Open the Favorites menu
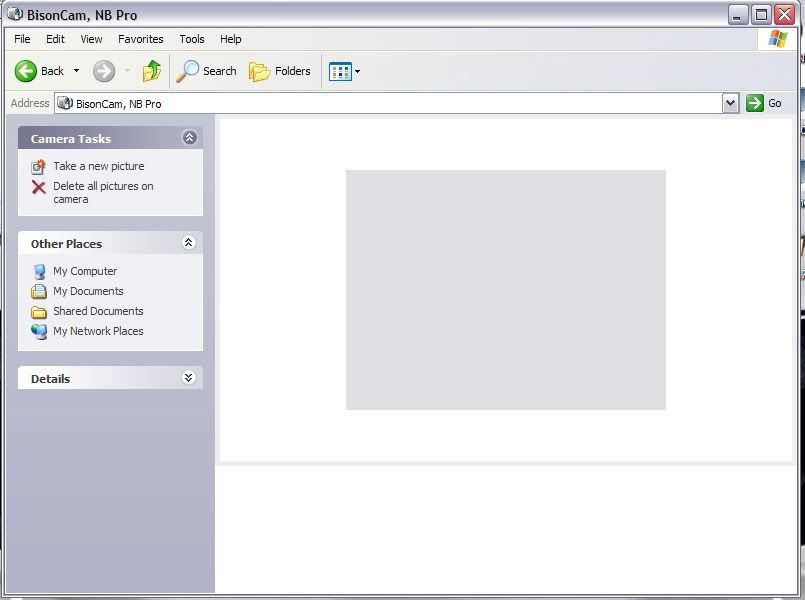Viewport: 805px width, 600px height. pyautogui.click(x=141, y=39)
